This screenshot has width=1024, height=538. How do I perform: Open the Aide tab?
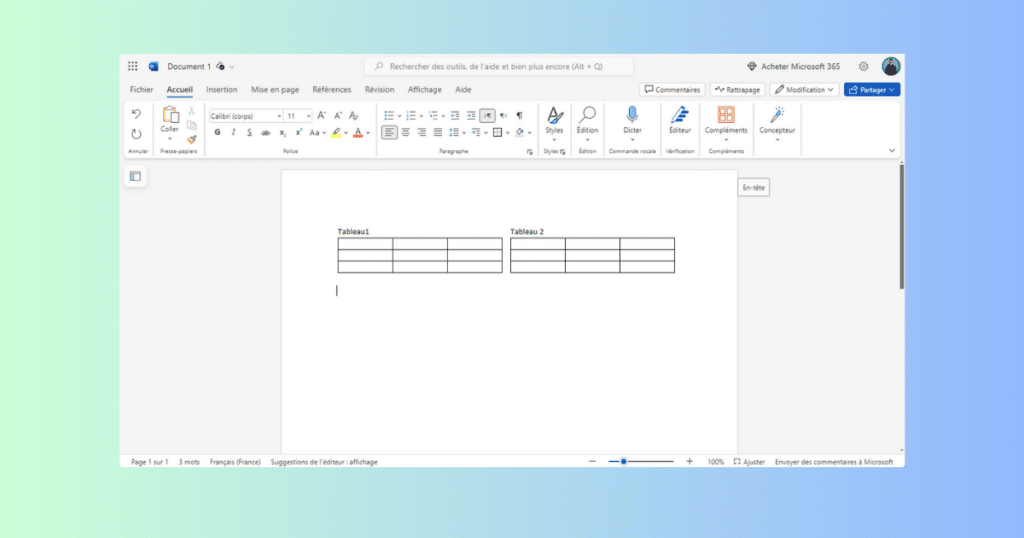pyautogui.click(x=463, y=89)
